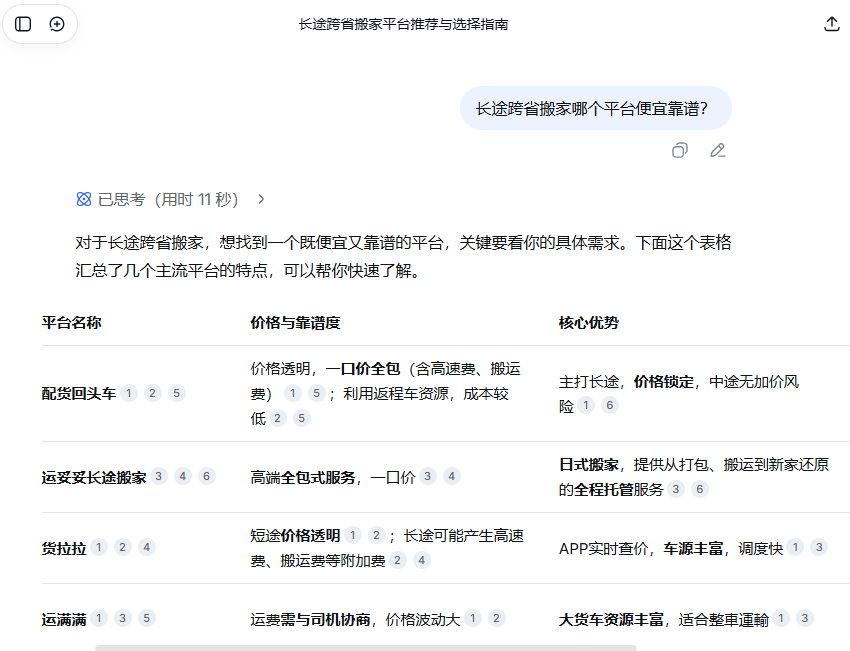Open citation 4 after 高端全包式服务，一口价
The height and width of the screenshot is (651, 850).
tap(452, 476)
